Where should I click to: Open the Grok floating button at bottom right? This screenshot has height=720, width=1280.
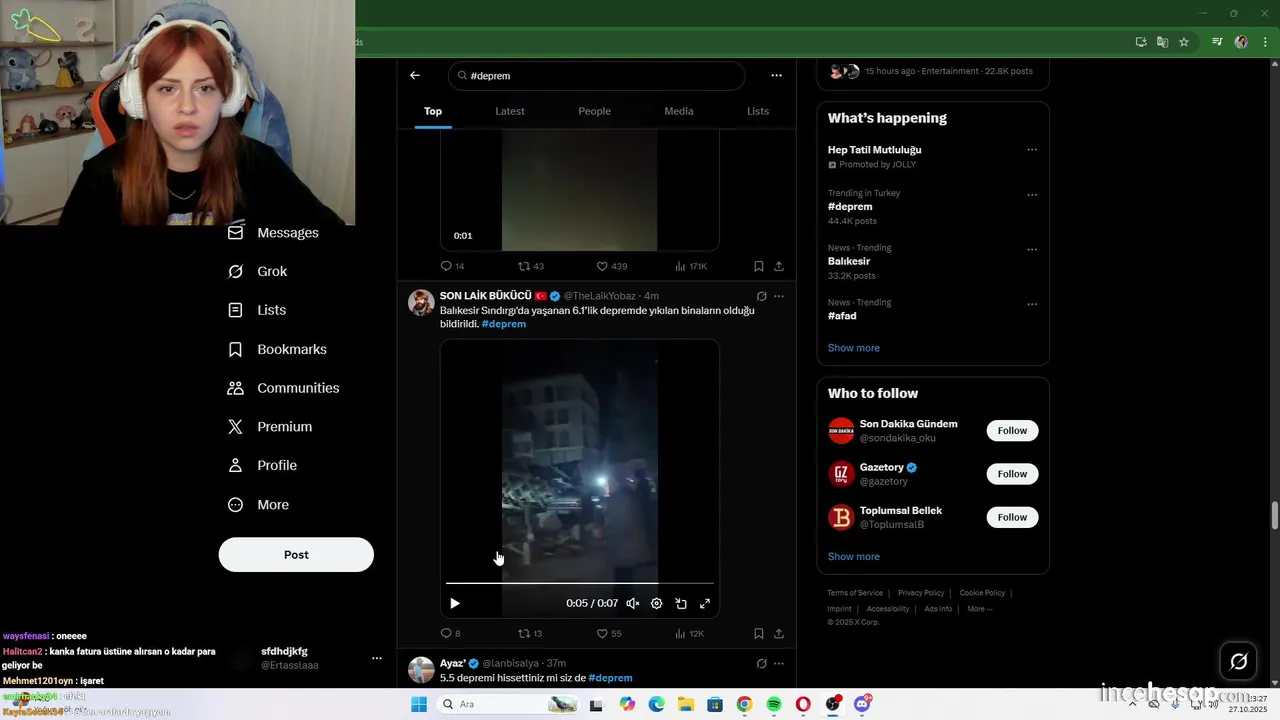[x=1239, y=661]
